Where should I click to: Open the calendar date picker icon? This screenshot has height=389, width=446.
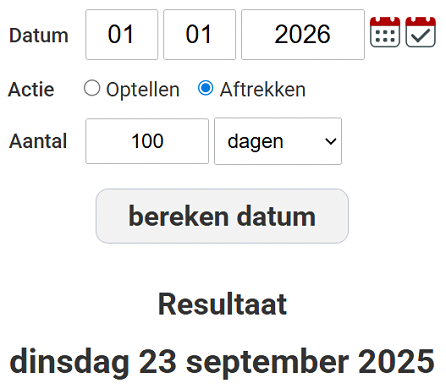coord(385,32)
